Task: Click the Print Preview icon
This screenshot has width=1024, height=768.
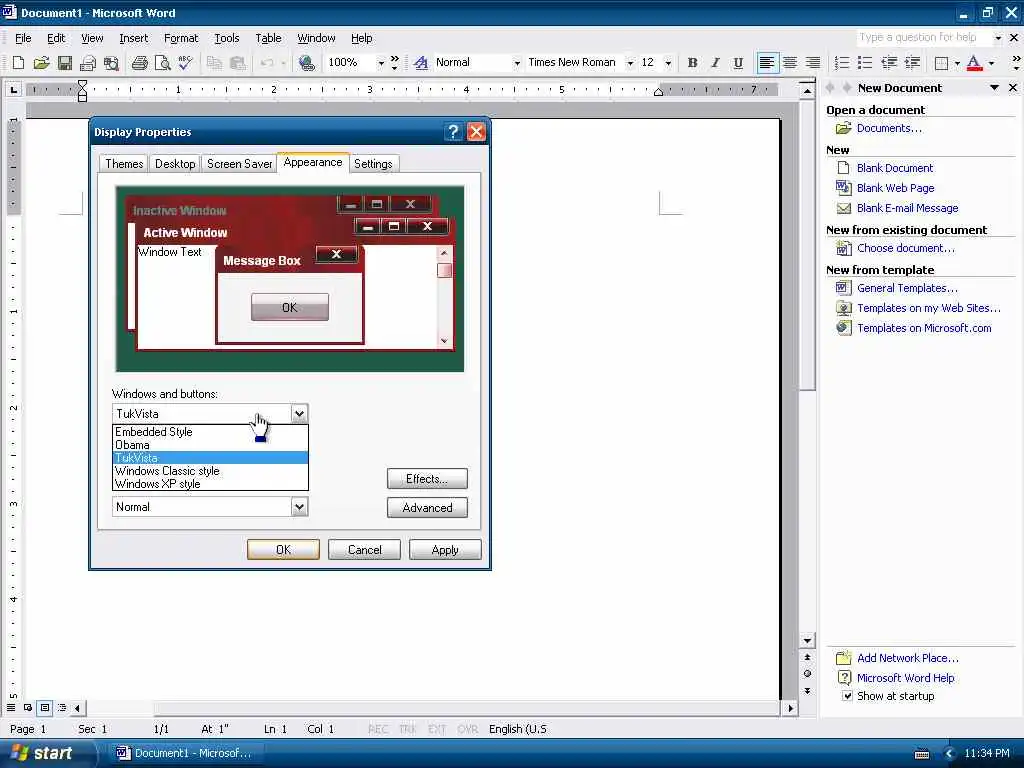Action: [x=162, y=63]
